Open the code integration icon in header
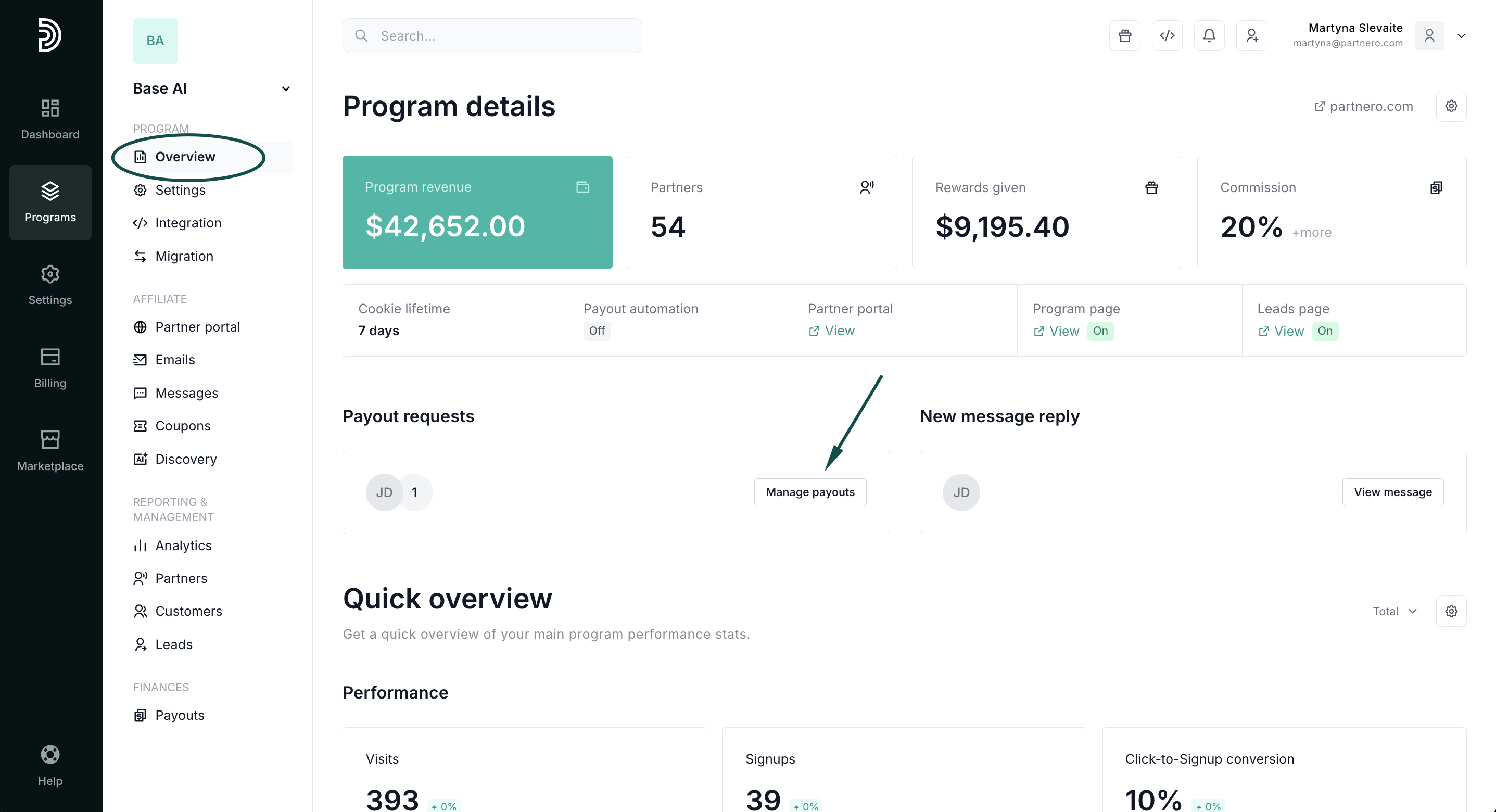Viewport: 1496px width, 812px height. click(x=1167, y=36)
